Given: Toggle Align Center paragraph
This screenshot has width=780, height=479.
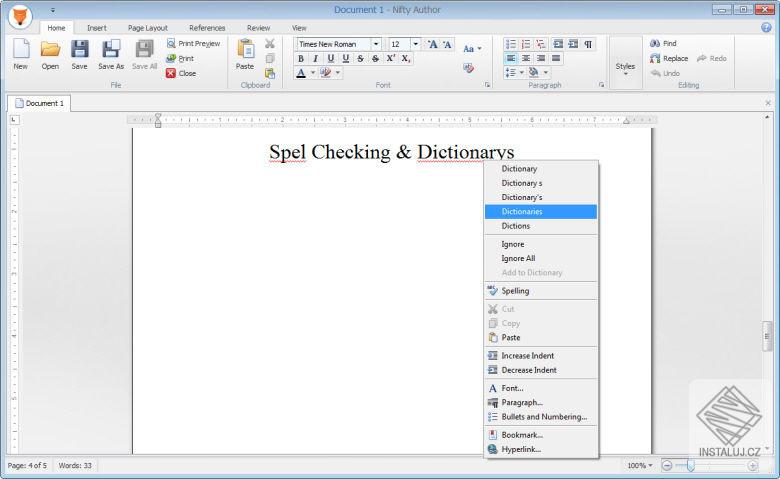Looking at the screenshot, I should (x=526, y=58).
